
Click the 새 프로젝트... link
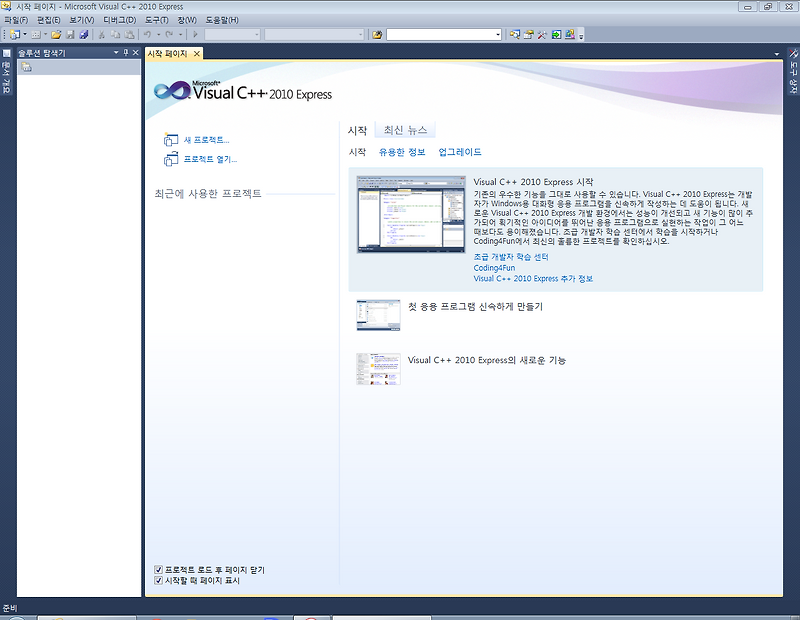206,140
